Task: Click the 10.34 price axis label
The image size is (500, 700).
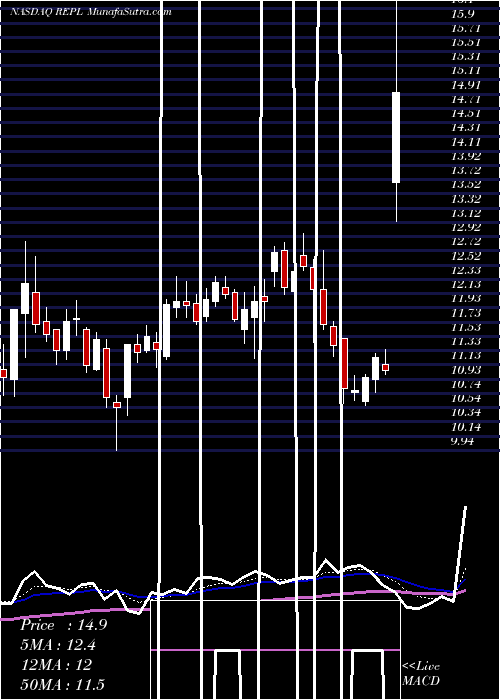Action: pos(466,412)
